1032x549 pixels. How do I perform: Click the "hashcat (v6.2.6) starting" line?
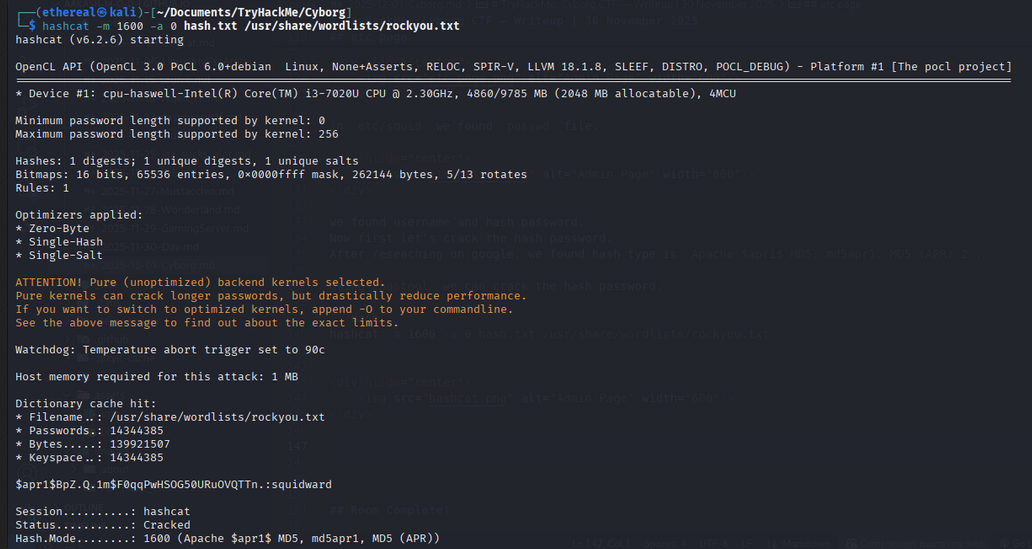[x=100, y=40]
